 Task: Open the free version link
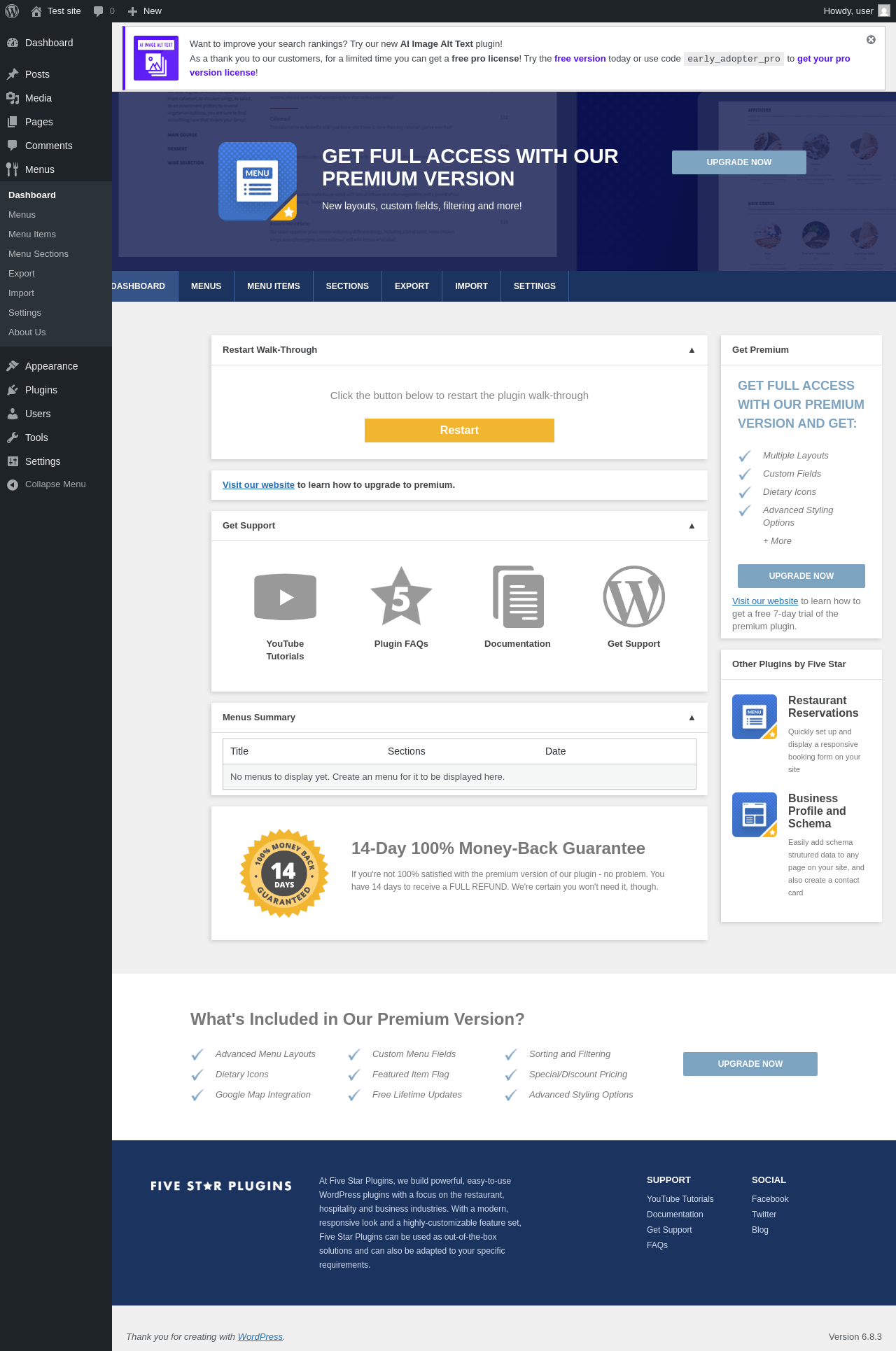pyautogui.click(x=580, y=59)
